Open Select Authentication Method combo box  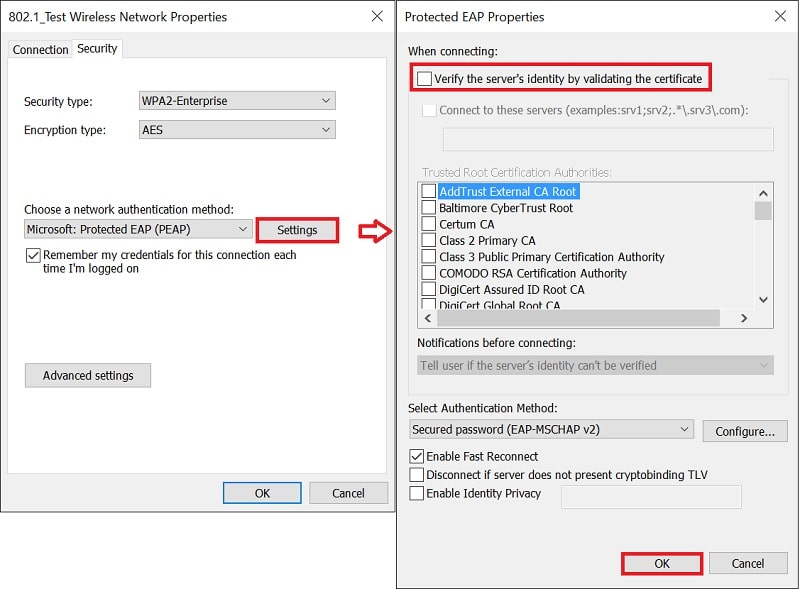pyautogui.click(x=551, y=429)
